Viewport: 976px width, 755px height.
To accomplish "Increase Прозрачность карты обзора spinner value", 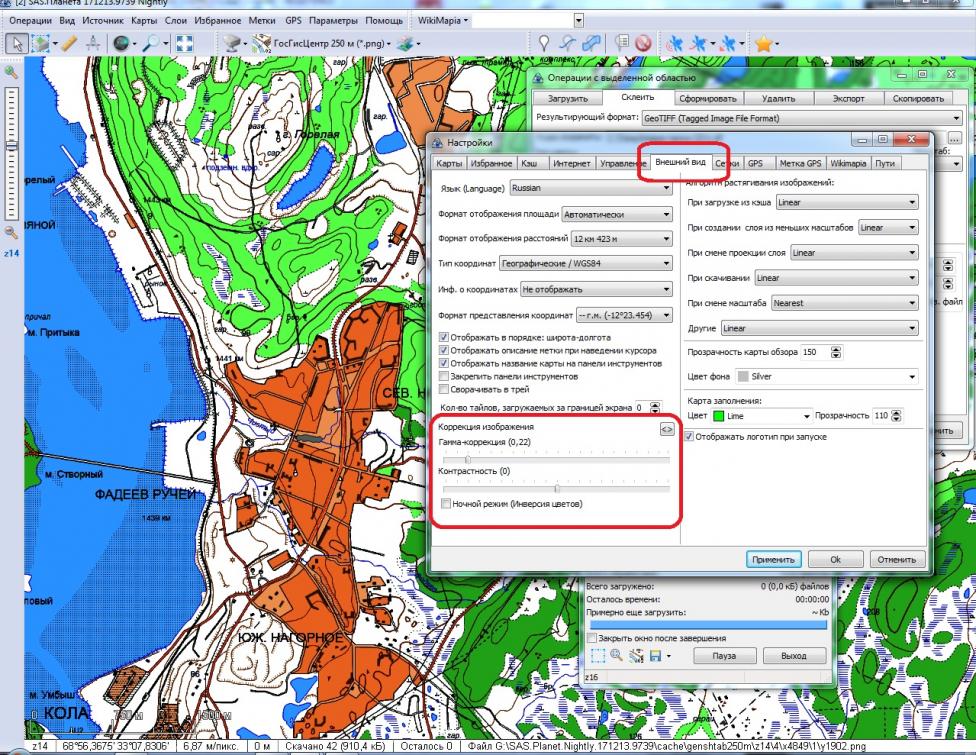I will pos(836,349).
